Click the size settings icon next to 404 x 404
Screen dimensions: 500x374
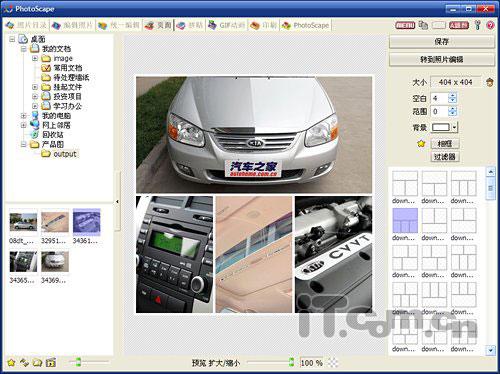(490, 82)
